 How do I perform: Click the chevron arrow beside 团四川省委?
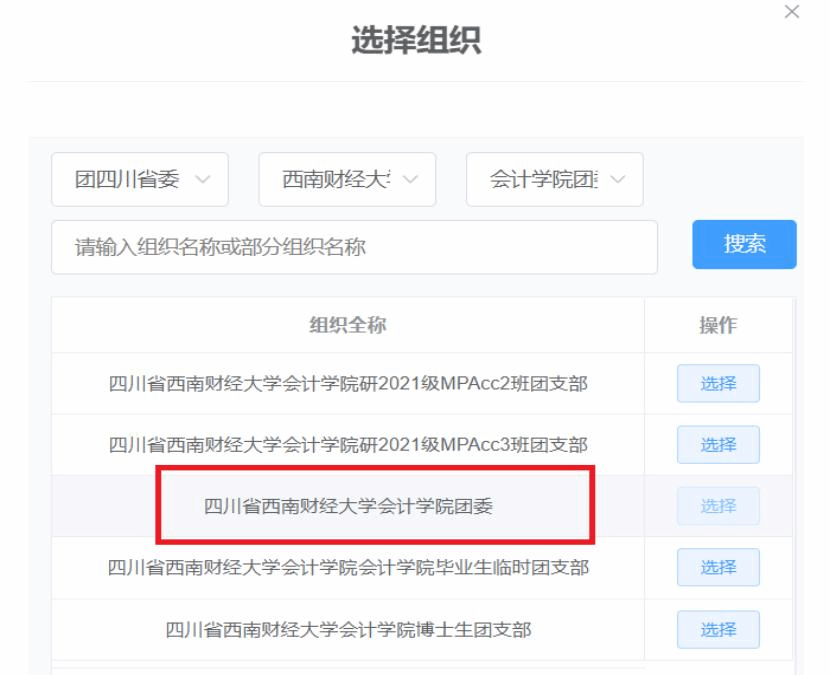(x=203, y=179)
